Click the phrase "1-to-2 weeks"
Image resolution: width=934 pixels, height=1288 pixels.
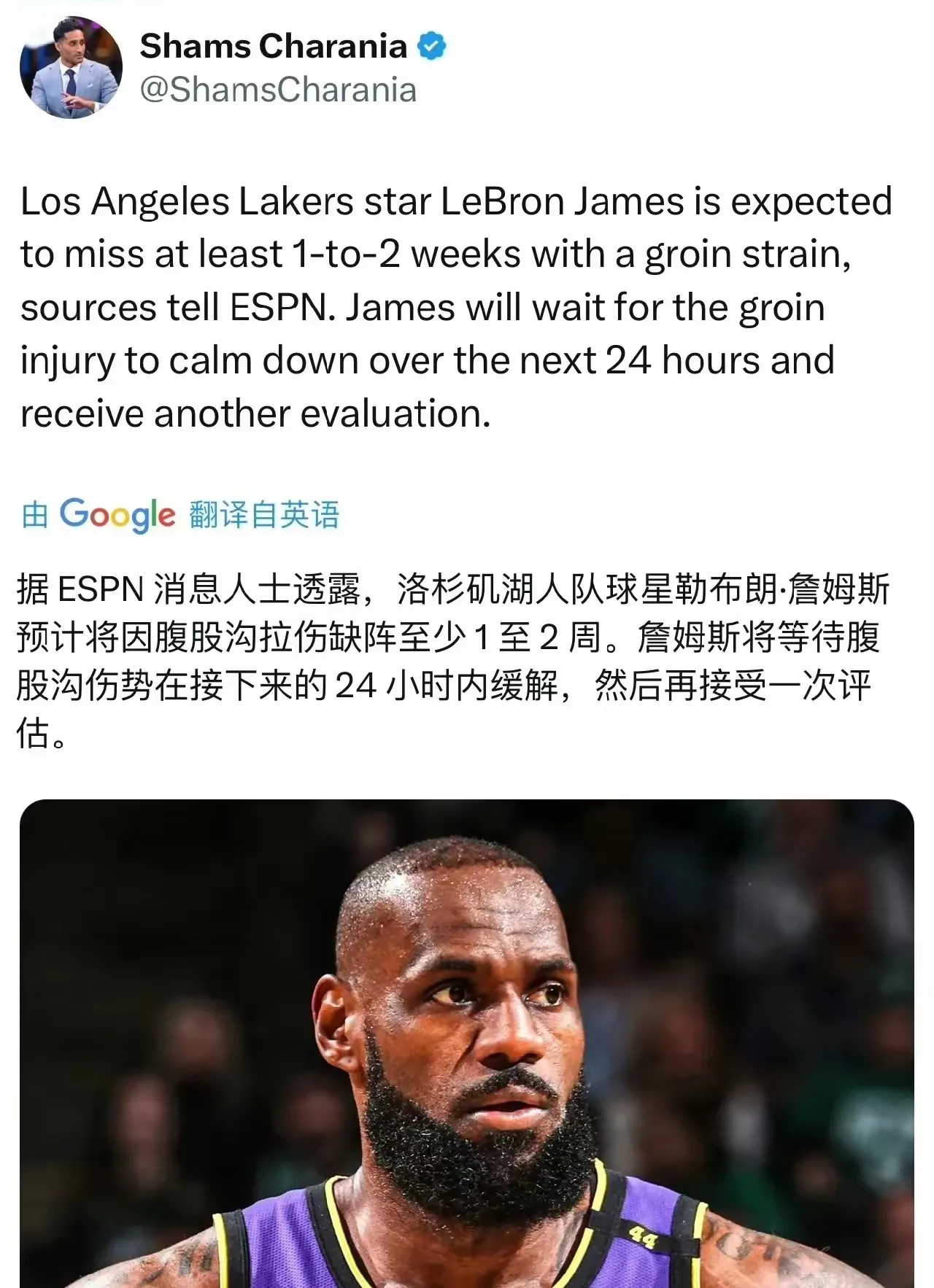pyautogui.click(x=406, y=255)
